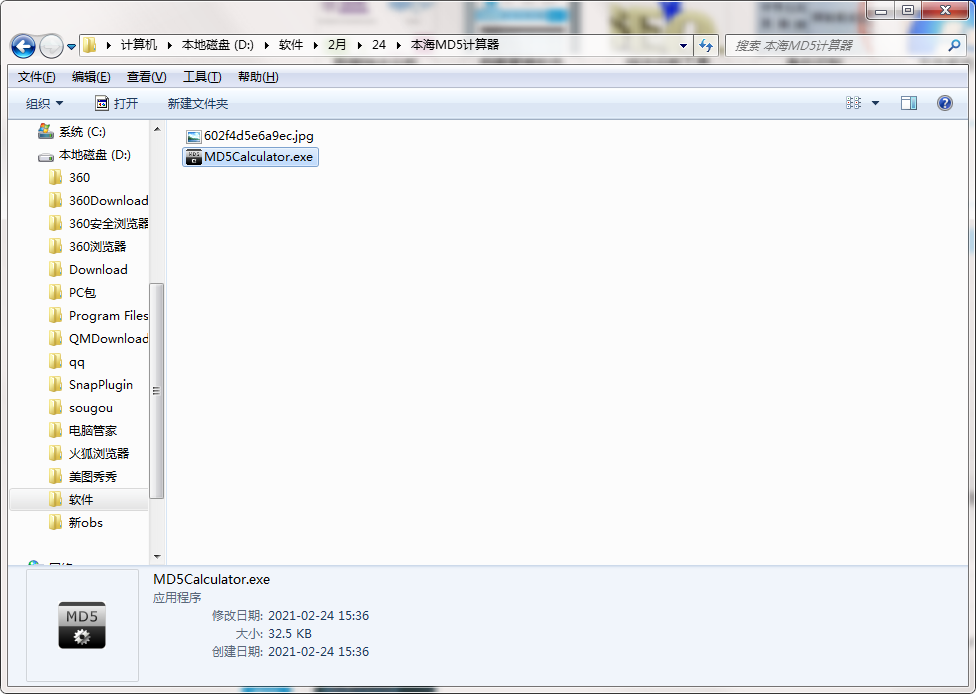Refresh the current folder view

pyautogui.click(x=705, y=45)
